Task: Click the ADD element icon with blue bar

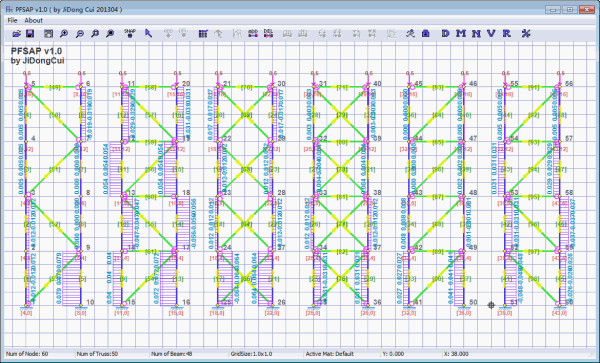Action: pos(253,34)
